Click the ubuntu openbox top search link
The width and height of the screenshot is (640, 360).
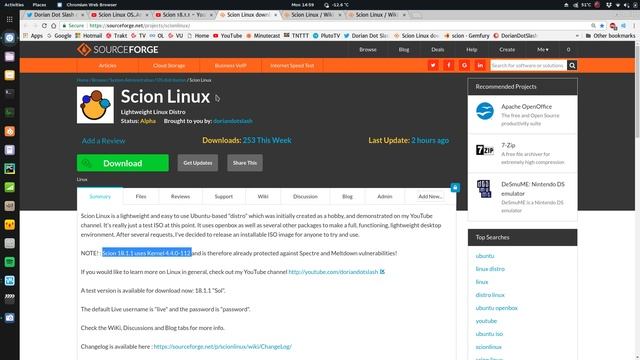(496, 308)
